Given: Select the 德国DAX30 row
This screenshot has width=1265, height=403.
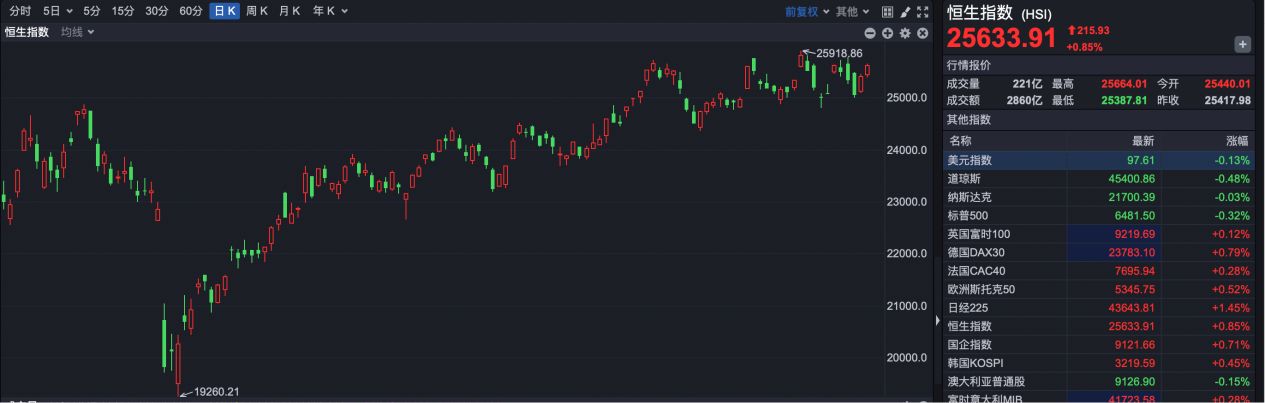Looking at the screenshot, I should point(1099,252).
